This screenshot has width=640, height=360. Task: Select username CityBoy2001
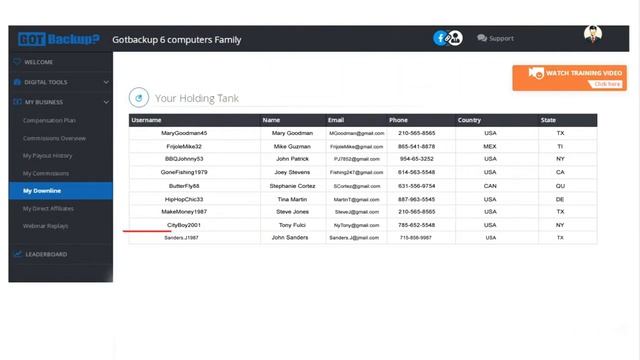184,225
